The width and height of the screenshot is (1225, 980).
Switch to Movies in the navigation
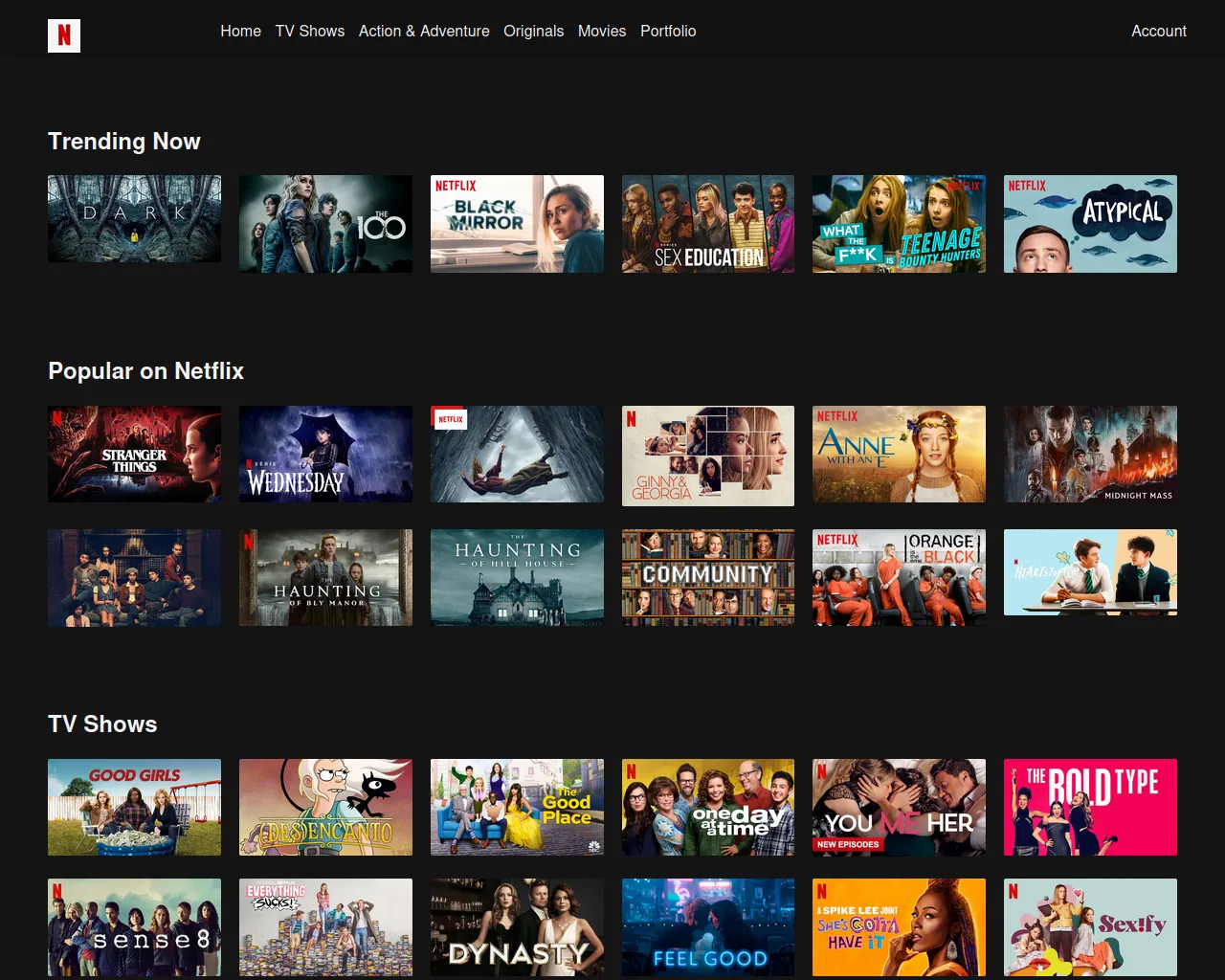pos(602,31)
